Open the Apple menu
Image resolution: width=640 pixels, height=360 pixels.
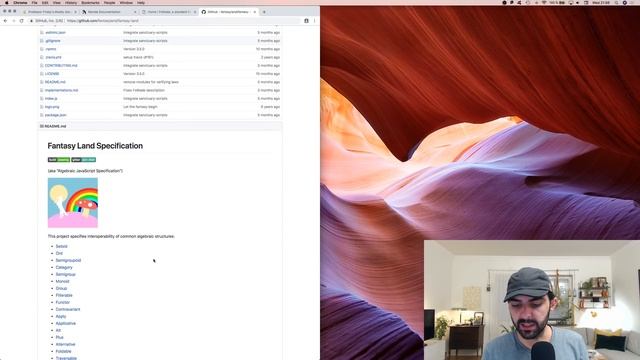6,2
